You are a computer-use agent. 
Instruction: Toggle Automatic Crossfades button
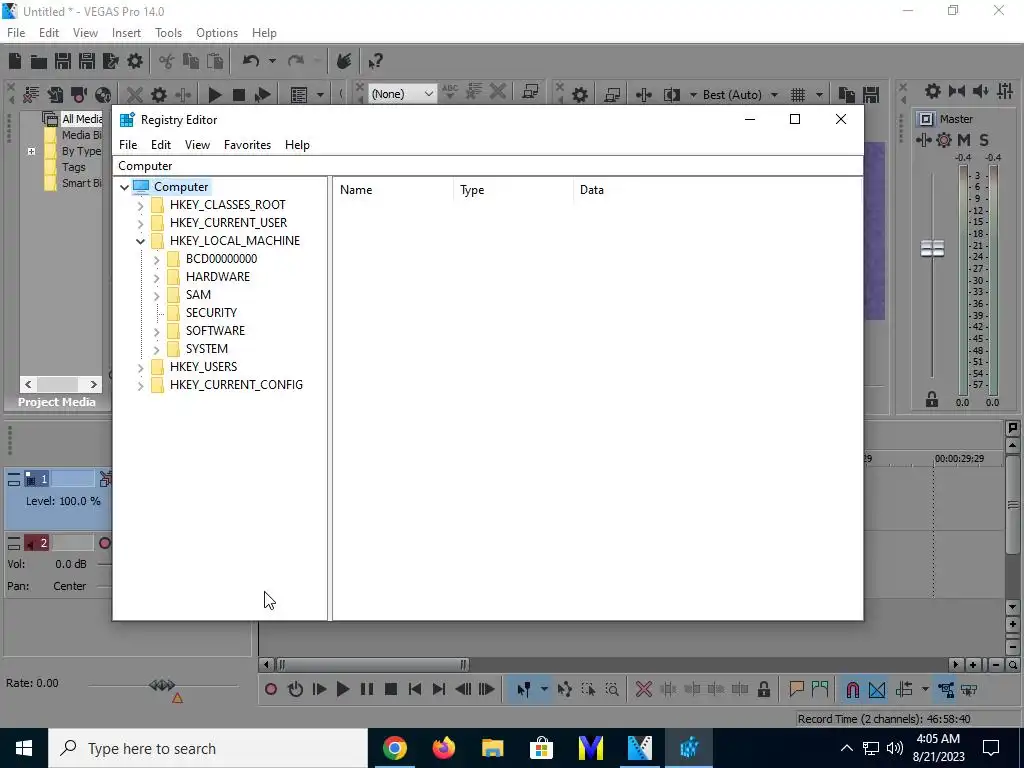pos(877,689)
